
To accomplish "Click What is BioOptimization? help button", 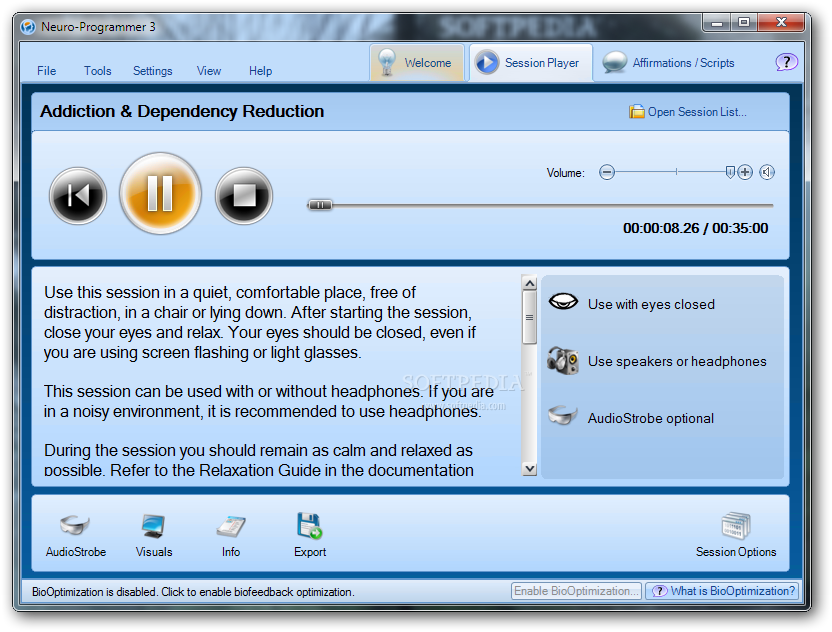I will tap(722, 591).
